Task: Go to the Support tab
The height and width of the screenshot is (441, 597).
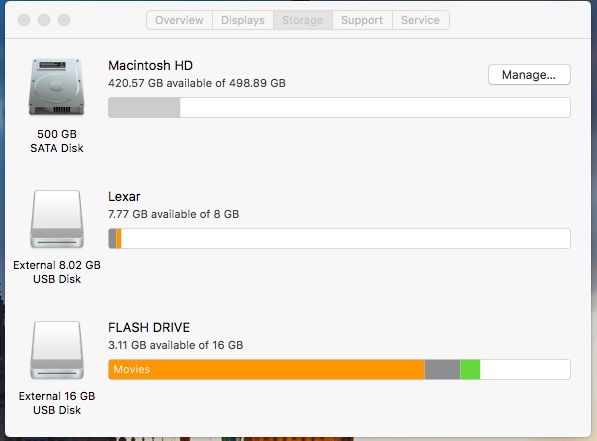Action: point(362,20)
